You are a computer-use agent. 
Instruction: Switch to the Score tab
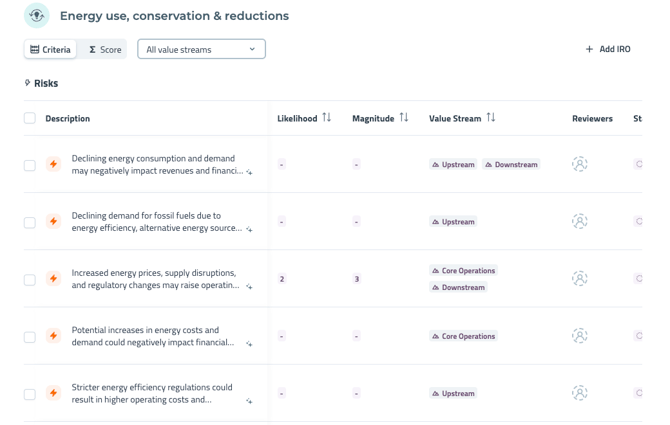105,49
